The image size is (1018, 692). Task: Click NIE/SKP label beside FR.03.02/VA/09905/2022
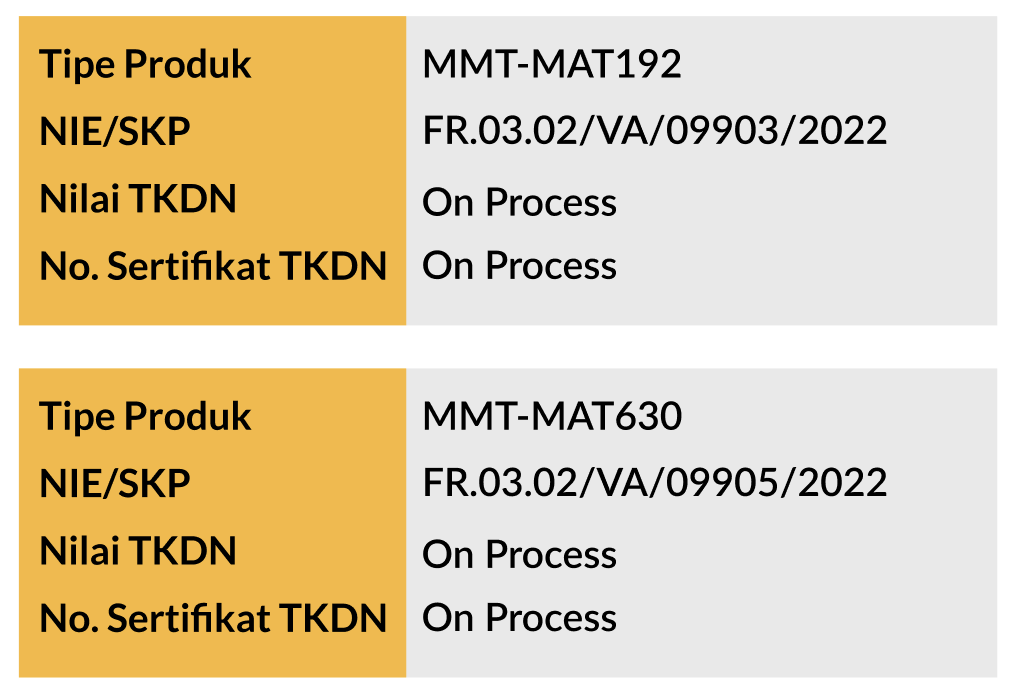[x=115, y=483]
